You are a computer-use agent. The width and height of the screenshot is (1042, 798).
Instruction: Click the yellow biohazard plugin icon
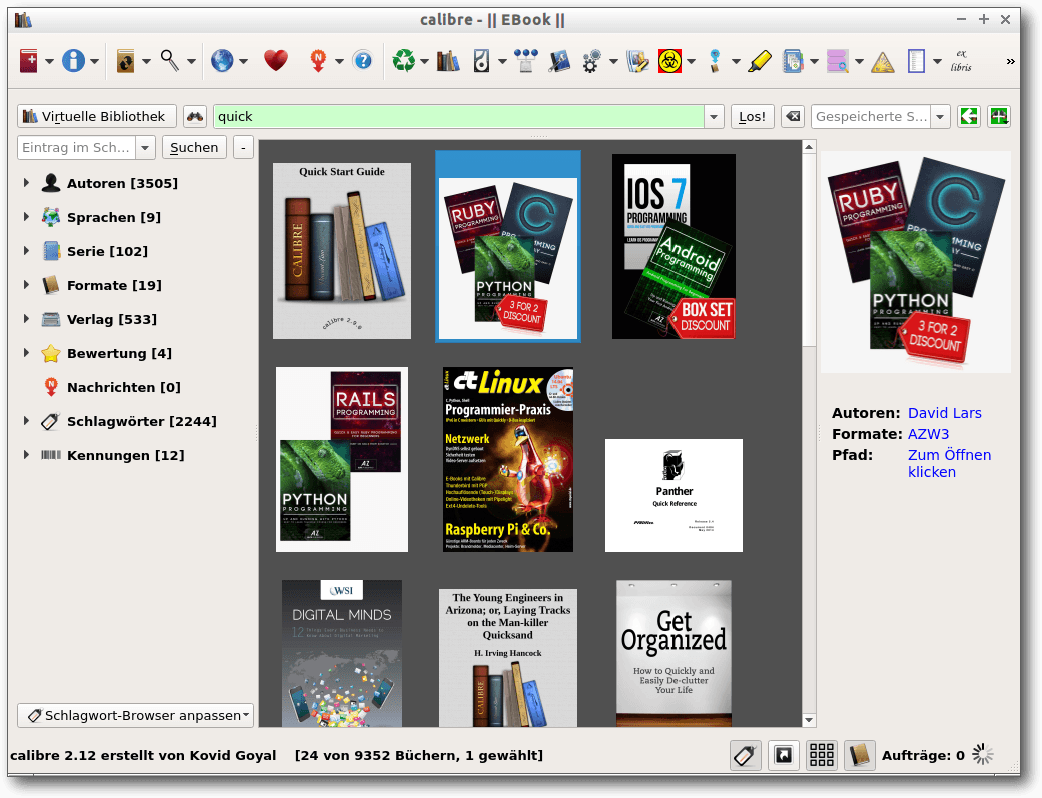pos(670,61)
